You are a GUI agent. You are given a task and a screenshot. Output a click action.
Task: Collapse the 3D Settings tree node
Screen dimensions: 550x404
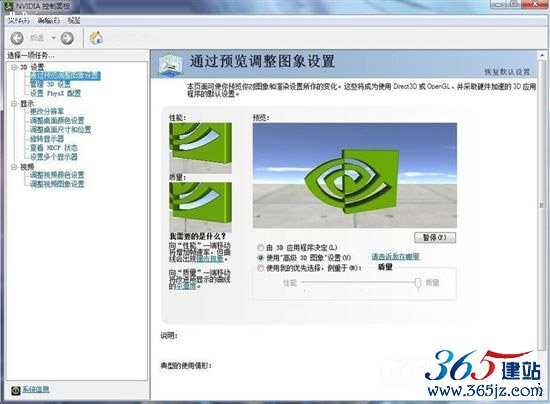click(14, 67)
